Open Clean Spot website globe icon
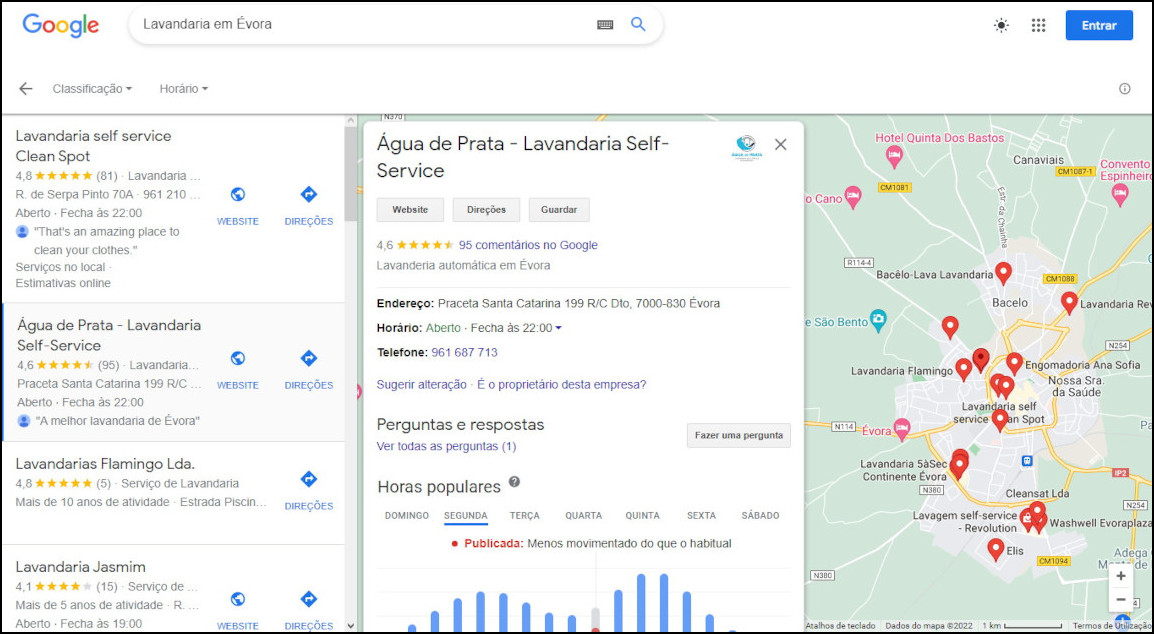This screenshot has height=634, width=1154. [238, 194]
